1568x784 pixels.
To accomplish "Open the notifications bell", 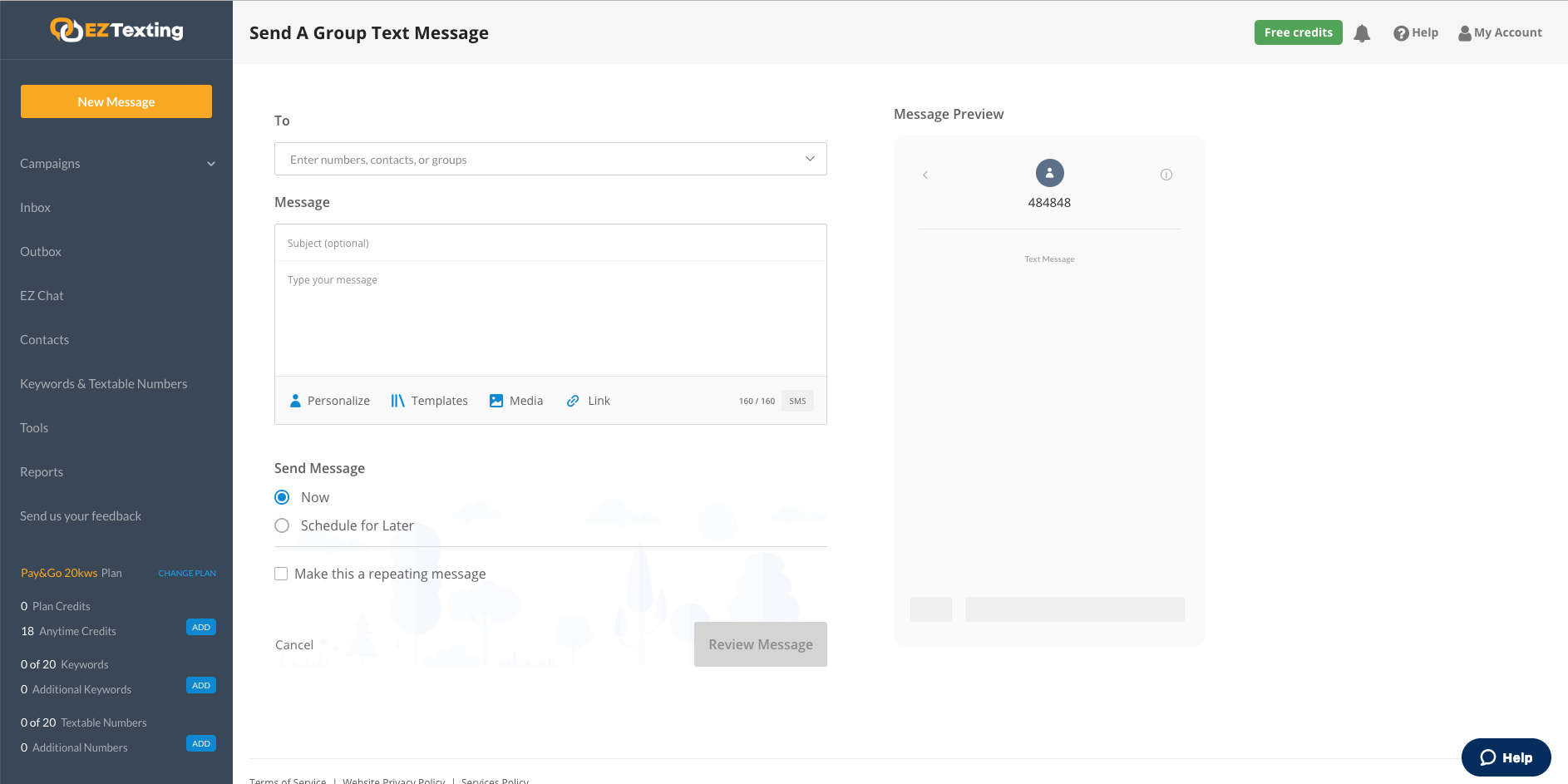I will pos(1362,33).
